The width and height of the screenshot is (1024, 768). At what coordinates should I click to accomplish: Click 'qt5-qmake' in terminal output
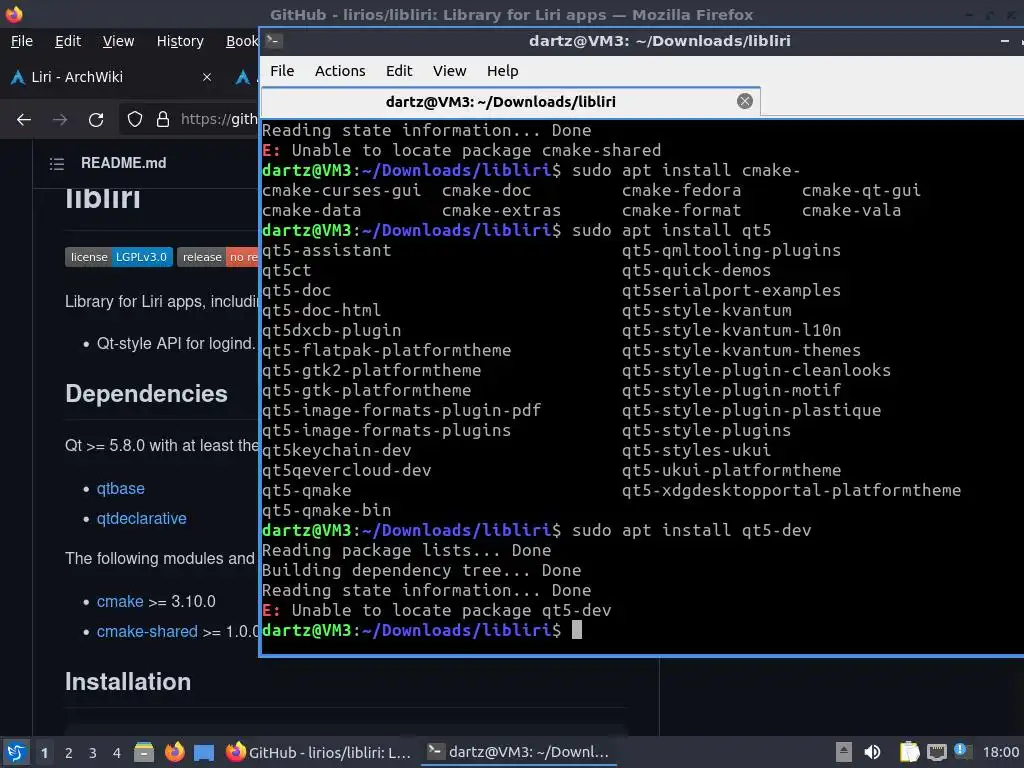306,490
